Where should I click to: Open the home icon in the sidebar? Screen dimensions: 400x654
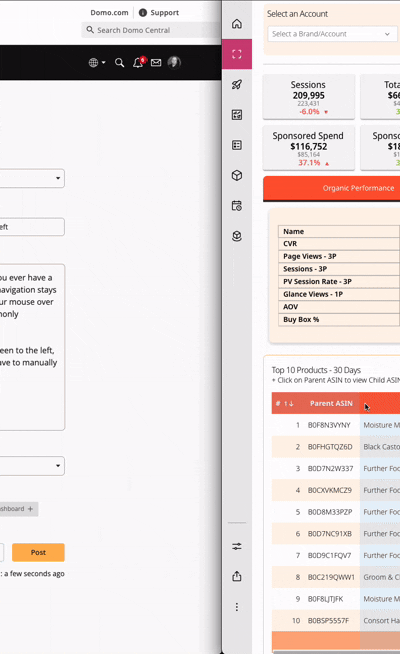tap(236, 24)
